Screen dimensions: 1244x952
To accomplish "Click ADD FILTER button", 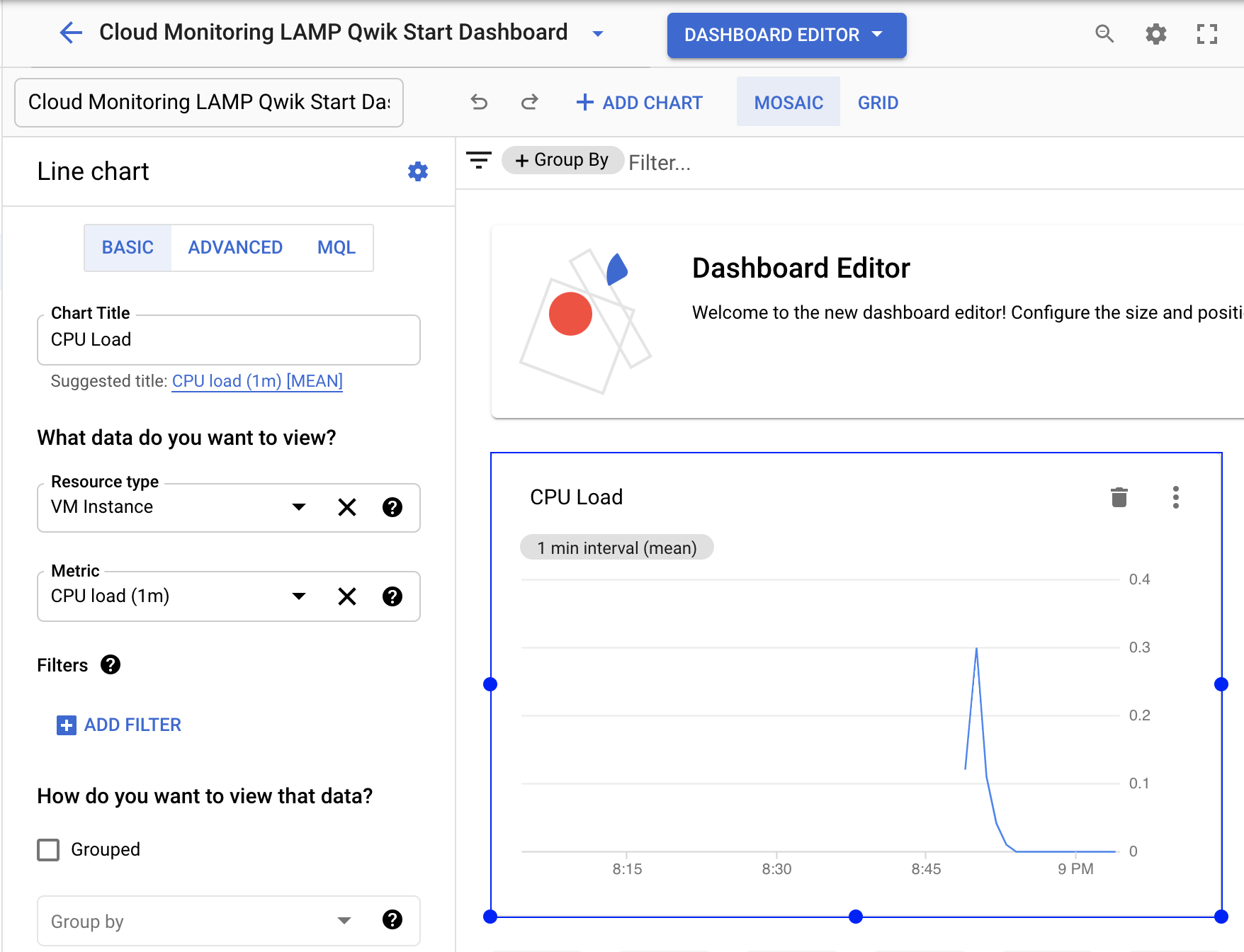I will click(119, 725).
